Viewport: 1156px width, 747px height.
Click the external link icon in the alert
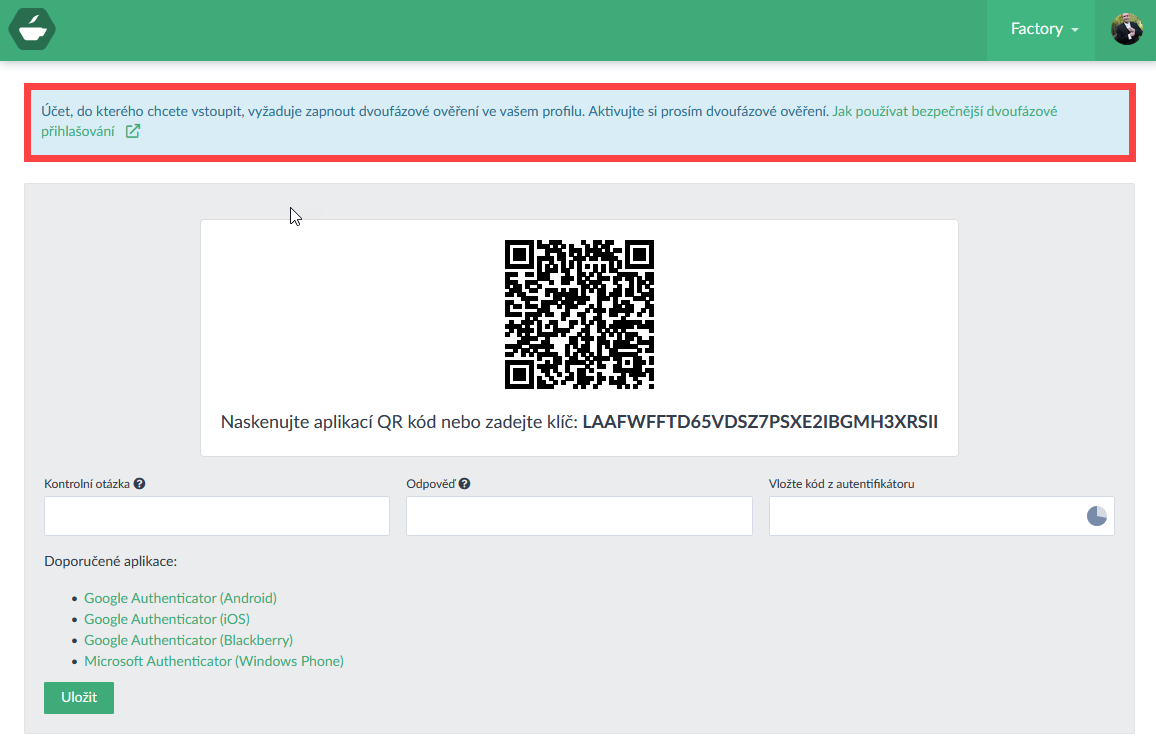133,131
